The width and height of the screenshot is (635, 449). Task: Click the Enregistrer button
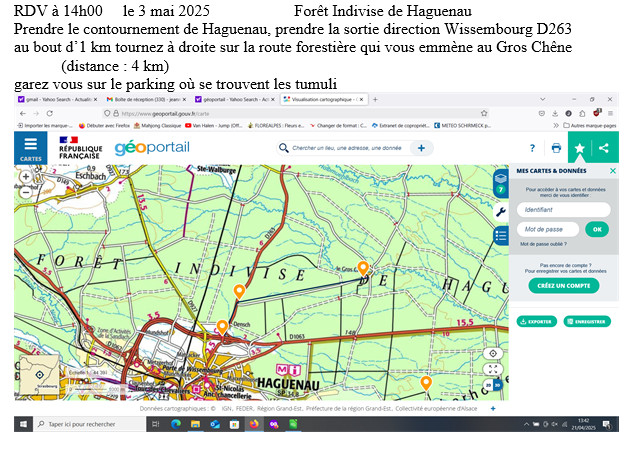[587, 321]
